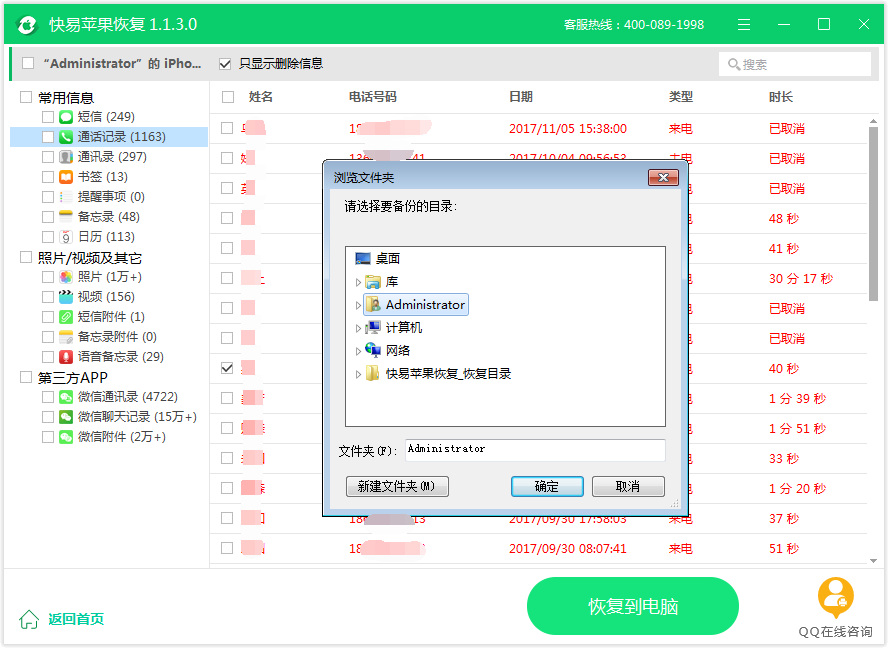Viewport: 888px width, 648px height.
Task: Check the Notes (备忘录) checkbox
Action: coord(48,217)
